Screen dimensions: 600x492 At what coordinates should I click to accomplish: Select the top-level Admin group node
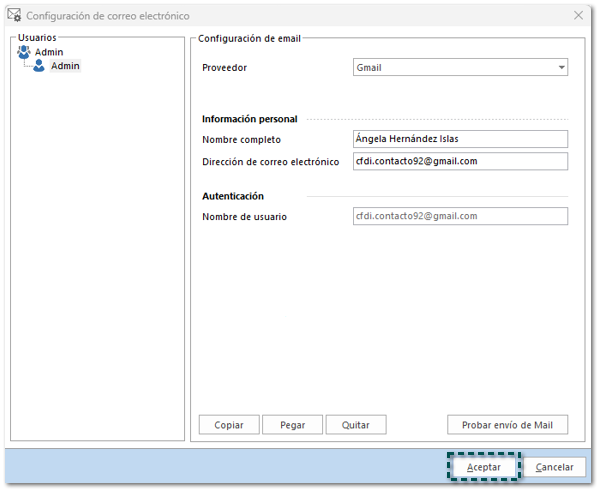coord(49,52)
